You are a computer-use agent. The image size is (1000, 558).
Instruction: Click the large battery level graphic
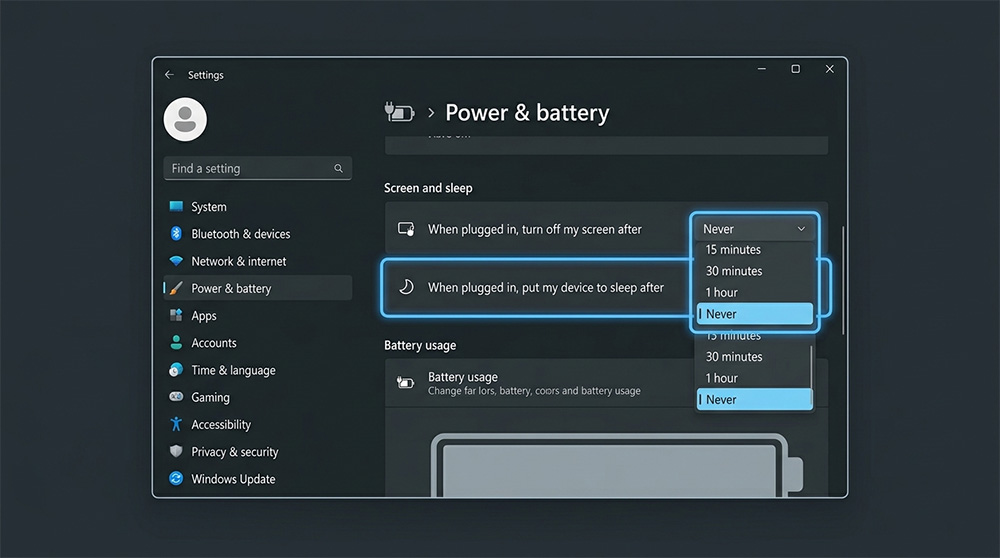point(617,466)
